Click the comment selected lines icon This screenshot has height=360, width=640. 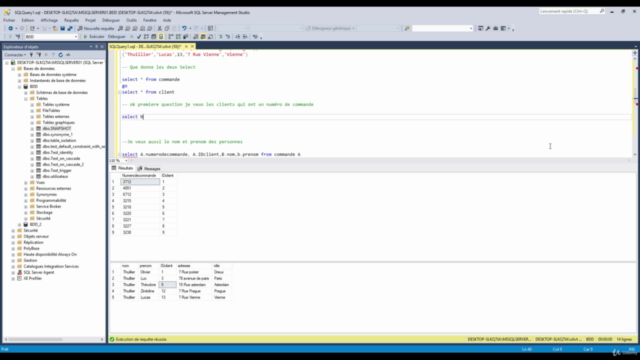(220, 37)
